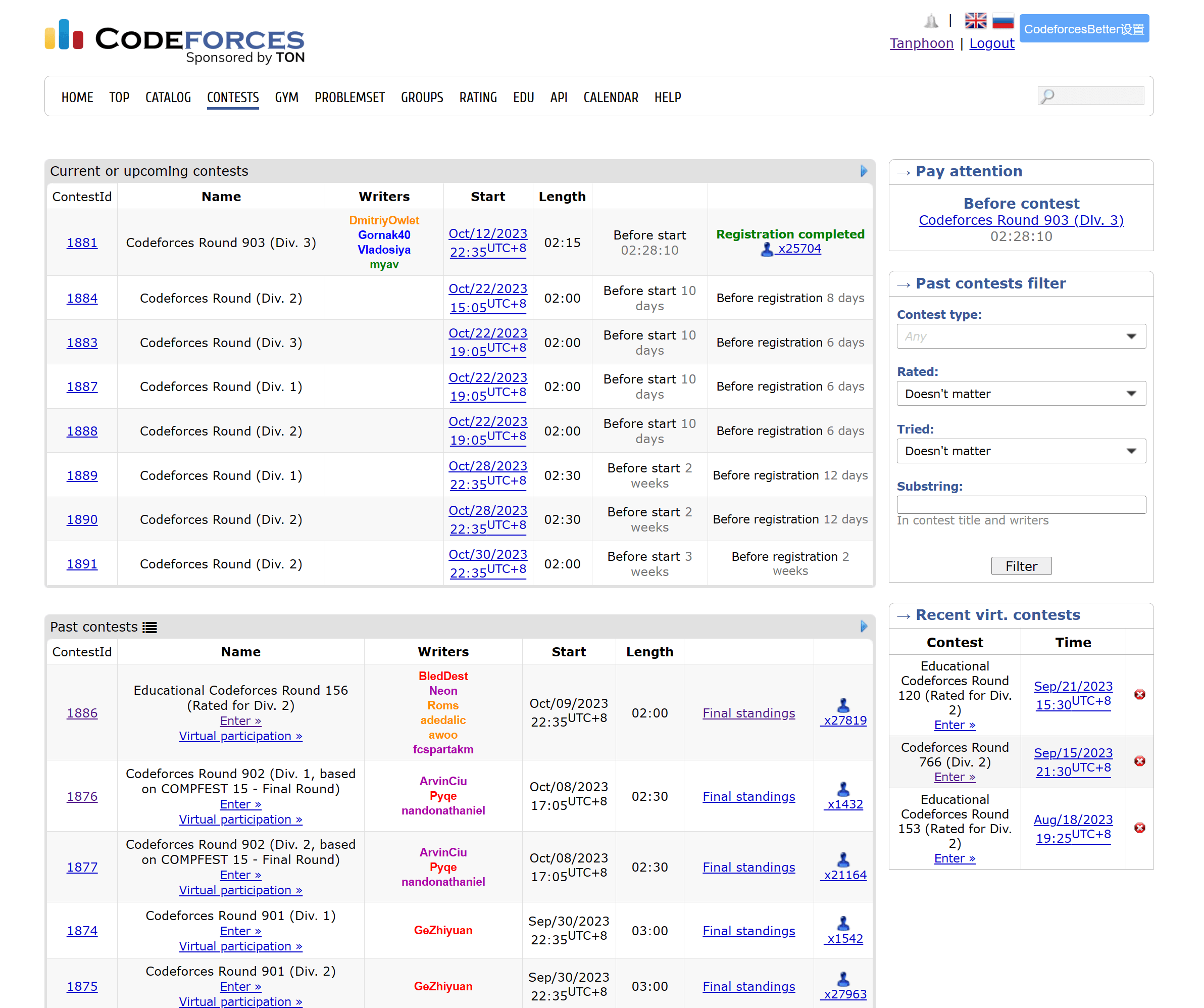
Task: Remove Codeforces Round 766 virtual contest (red cross)
Action: tap(1139, 761)
